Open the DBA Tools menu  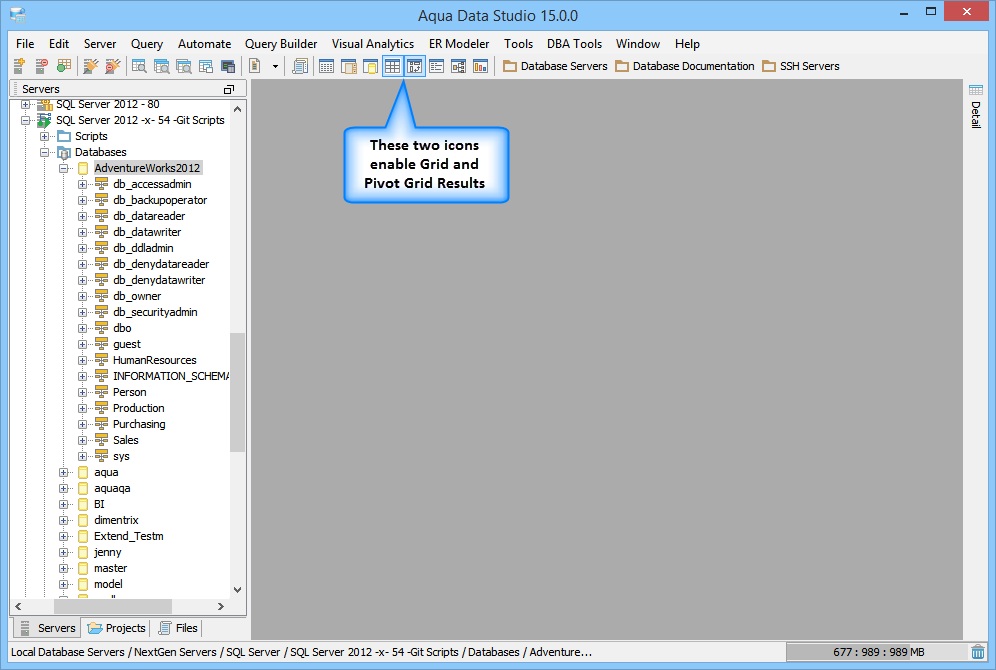574,44
